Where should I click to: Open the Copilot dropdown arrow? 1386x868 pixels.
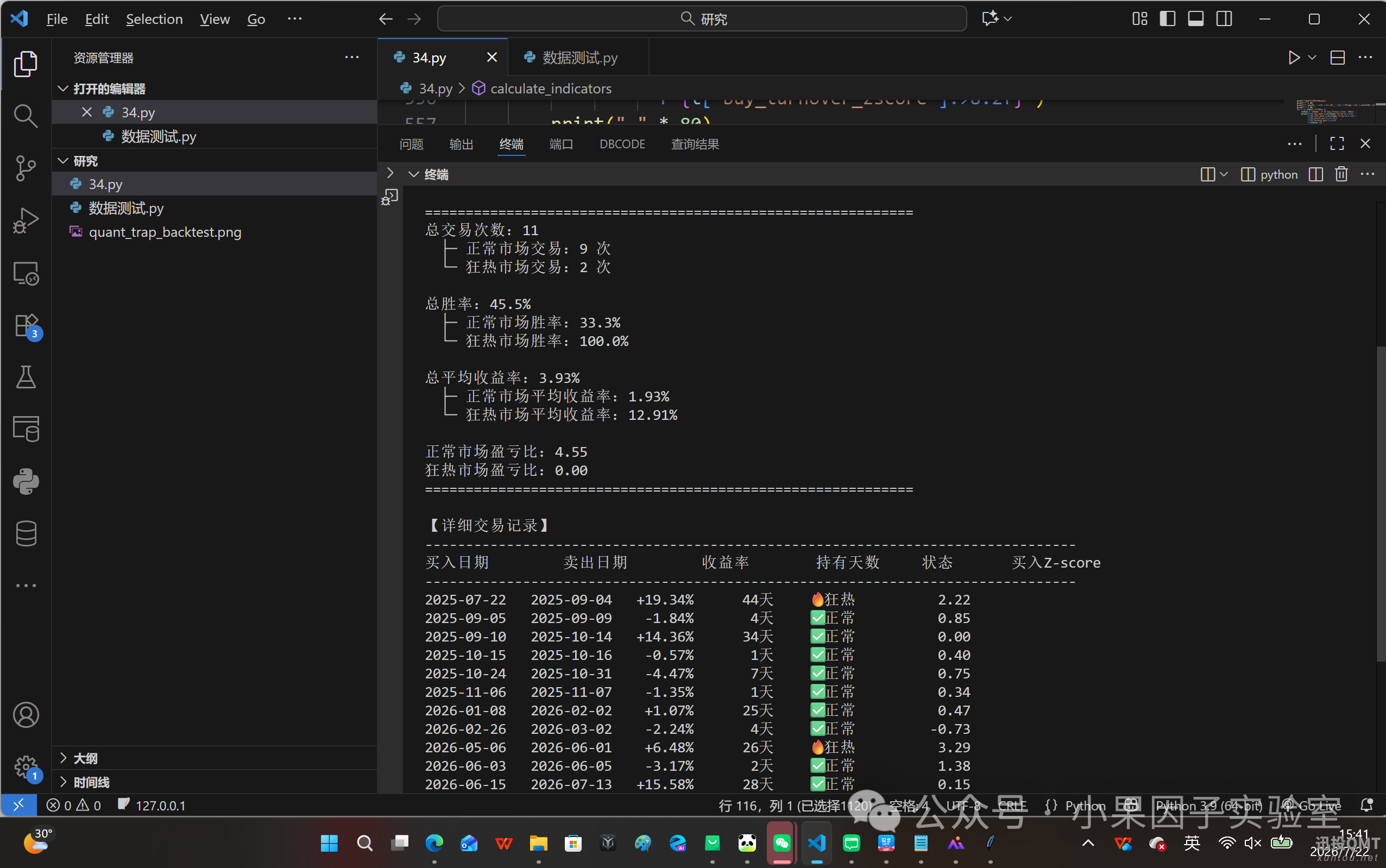[1008, 18]
